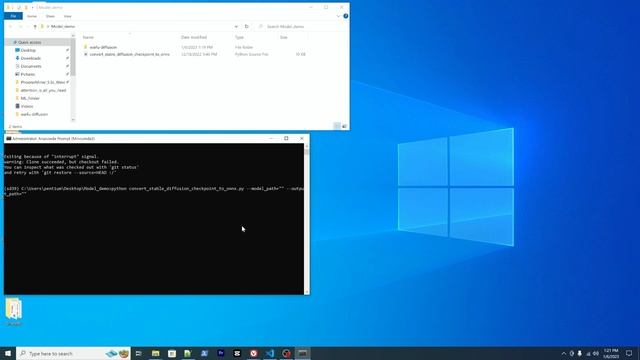
Task: Open the Action Center notifications icon
Action: pos(629,353)
